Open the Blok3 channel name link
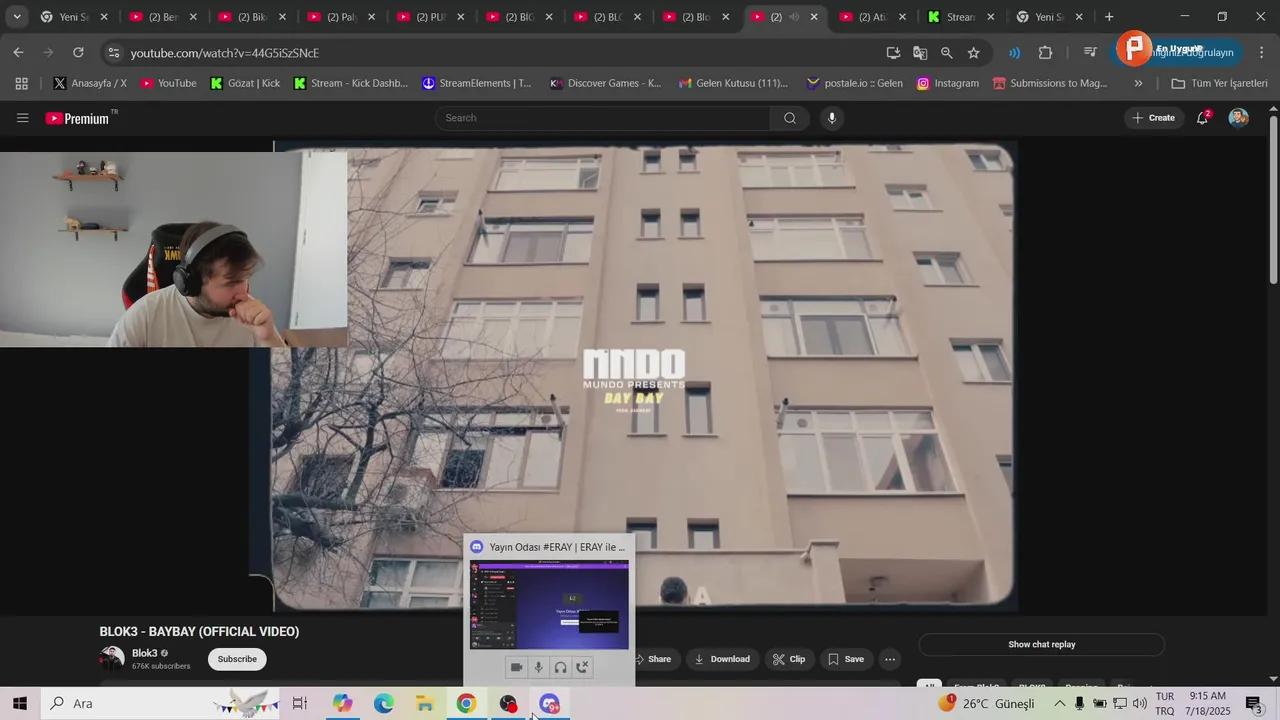The image size is (1280, 720). click(x=145, y=653)
